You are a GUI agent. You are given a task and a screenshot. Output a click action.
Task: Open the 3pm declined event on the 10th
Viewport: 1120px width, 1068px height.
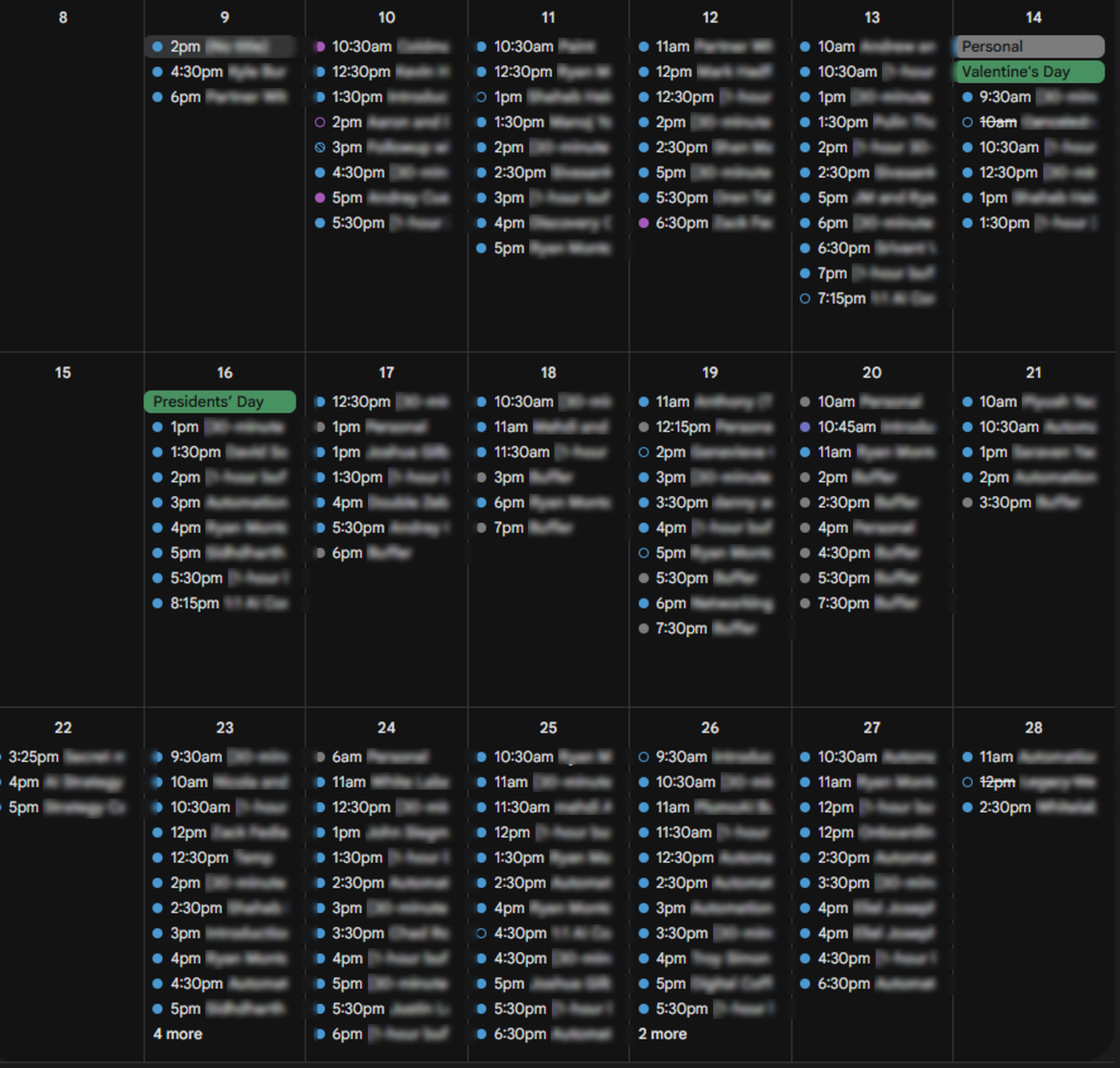(x=382, y=147)
